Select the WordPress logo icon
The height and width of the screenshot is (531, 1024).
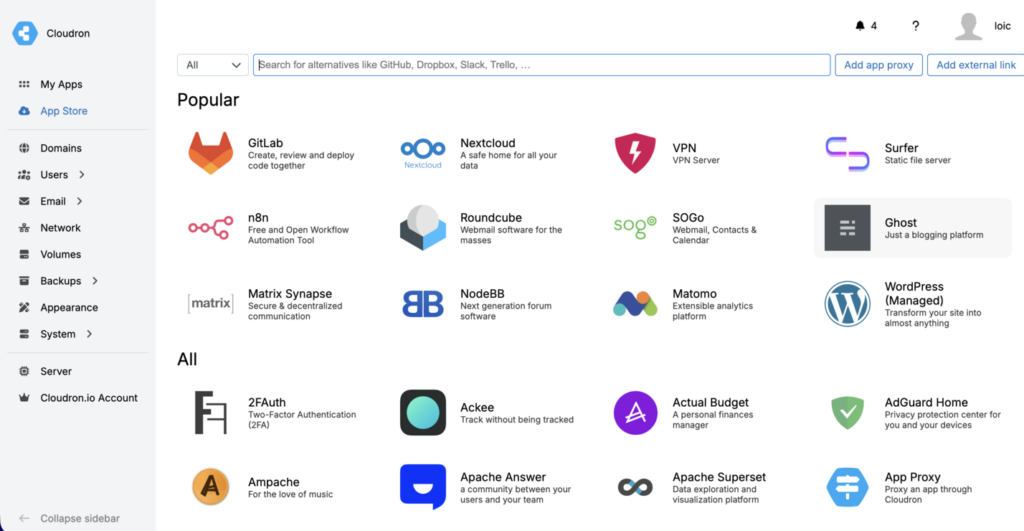click(x=847, y=304)
